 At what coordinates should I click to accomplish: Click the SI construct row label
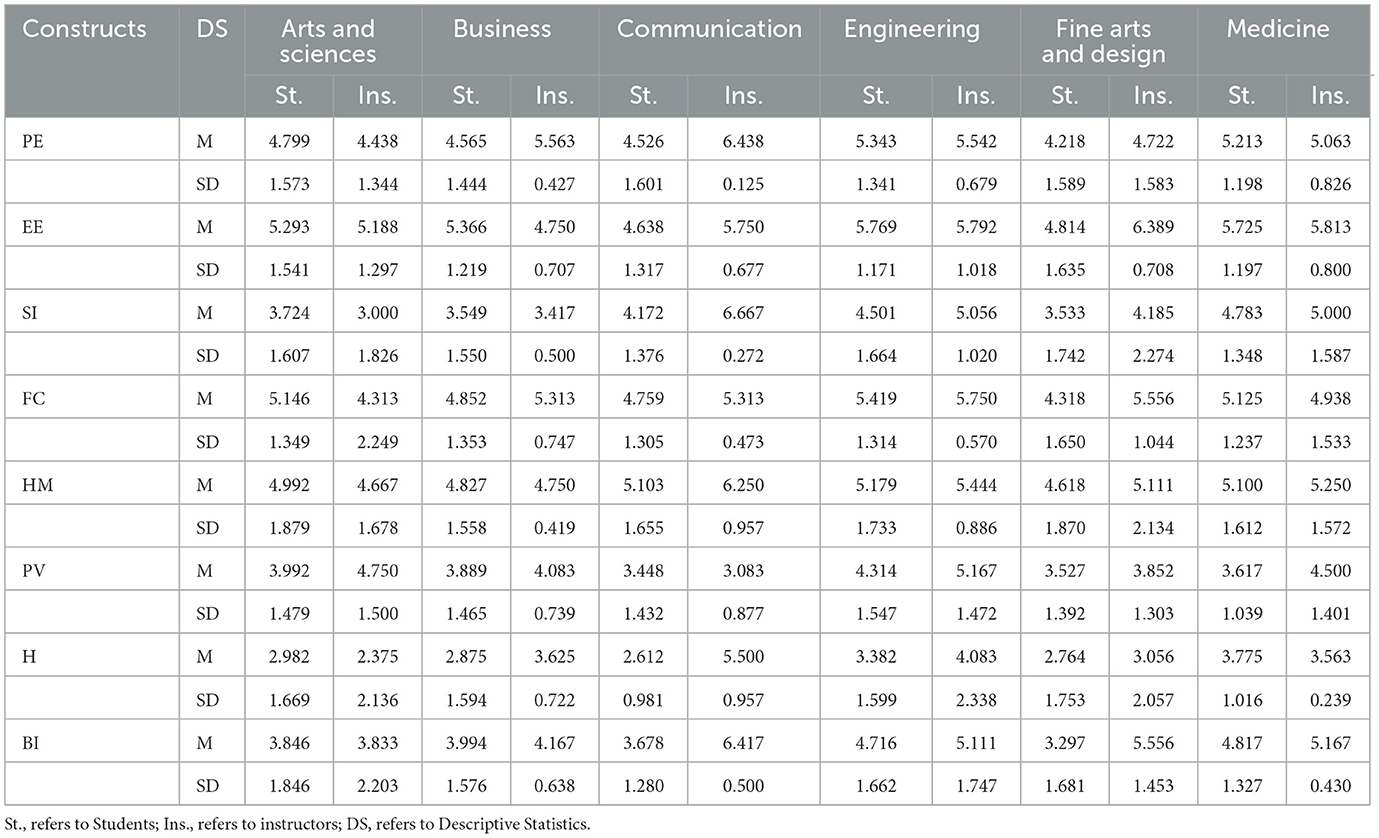tap(31, 312)
